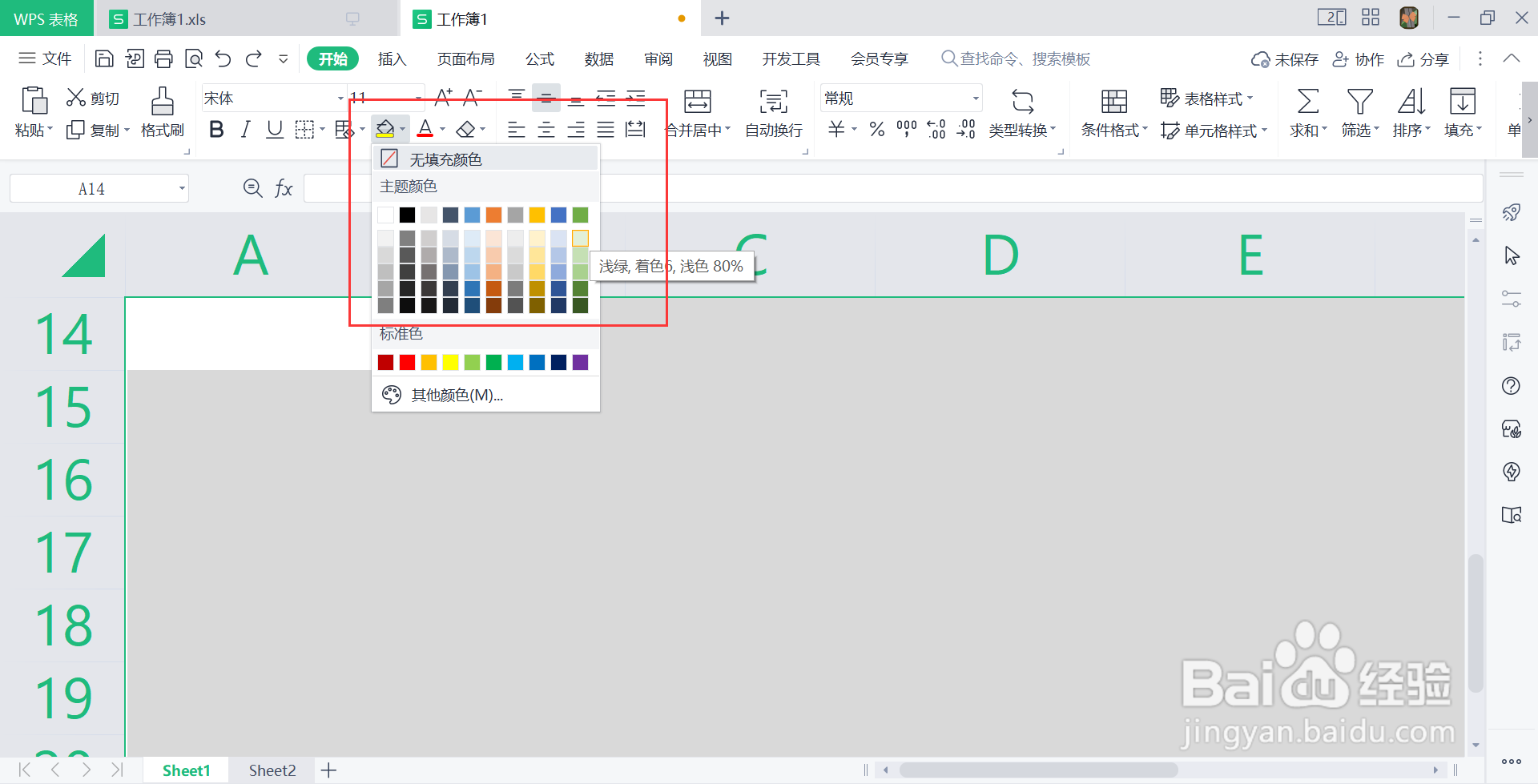Pick the standard red color swatch
Viewport: 1538px width, 784px height.
[x=407, y=363]
